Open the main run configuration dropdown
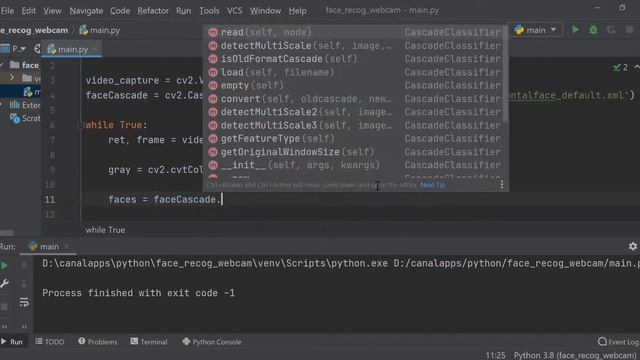Image resolution: width=640 pixels, height=360 pixels. tap(536, 30)
